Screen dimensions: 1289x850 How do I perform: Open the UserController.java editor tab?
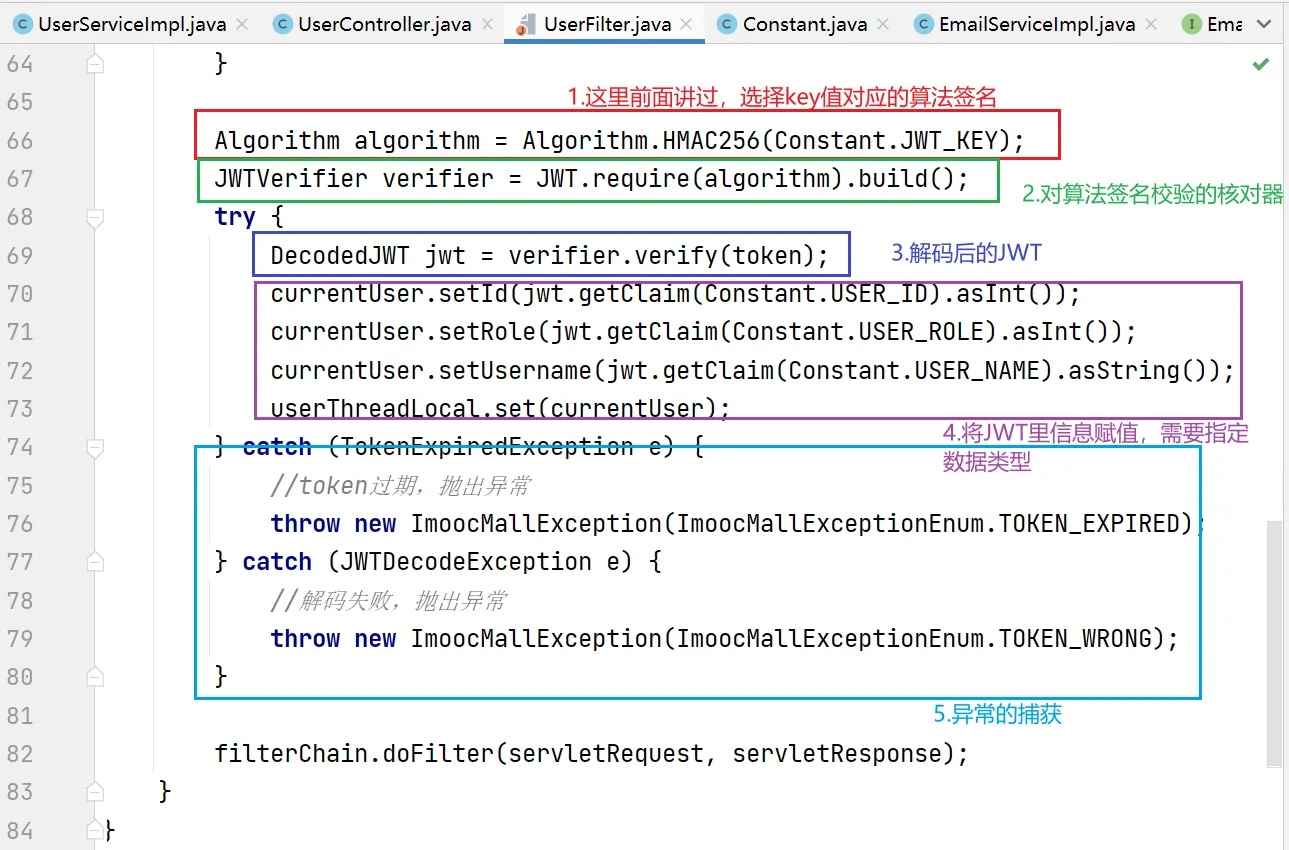pos(384,24)
